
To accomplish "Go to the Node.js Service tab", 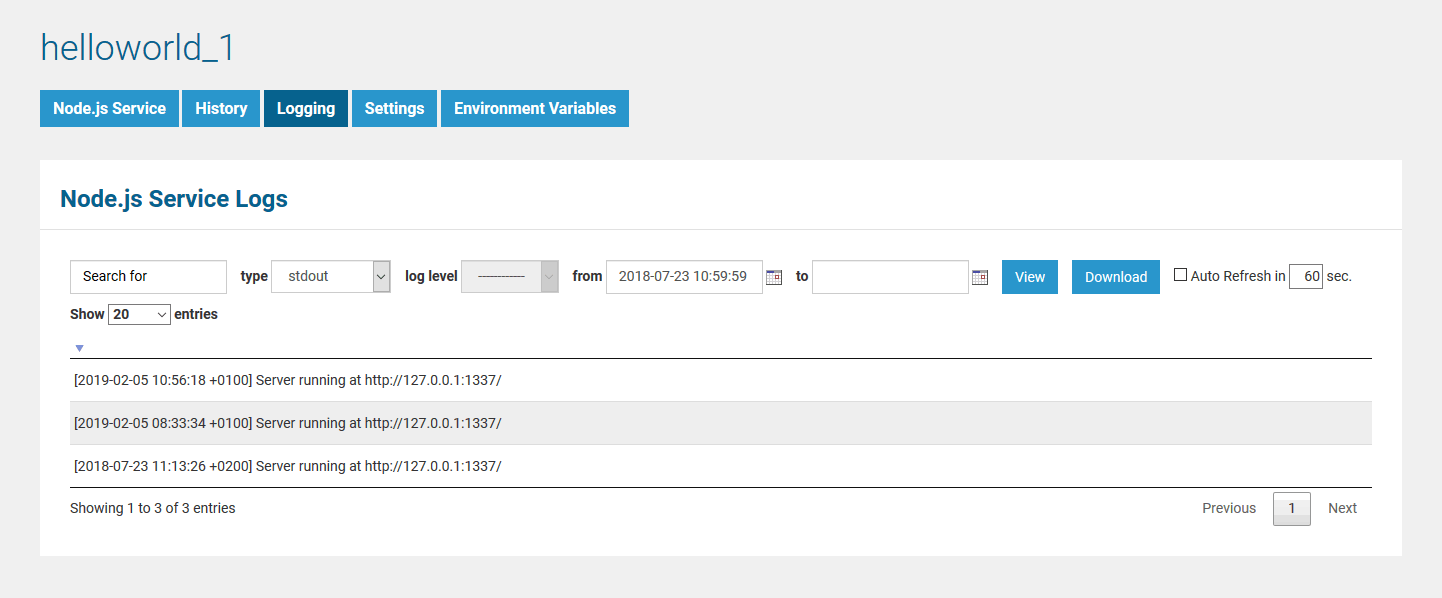I will pos(109,108).
